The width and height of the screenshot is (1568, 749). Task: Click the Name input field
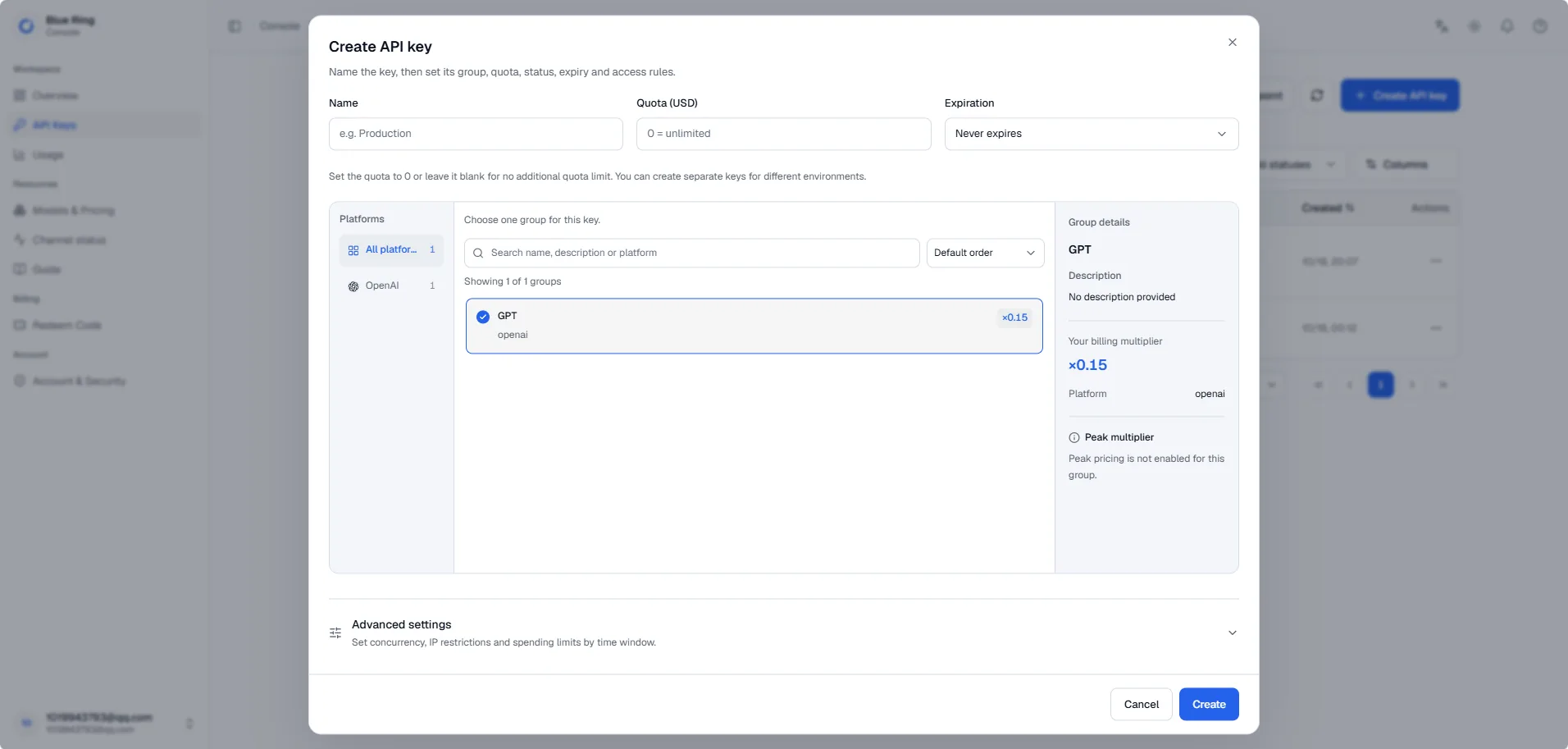point(476,134)
